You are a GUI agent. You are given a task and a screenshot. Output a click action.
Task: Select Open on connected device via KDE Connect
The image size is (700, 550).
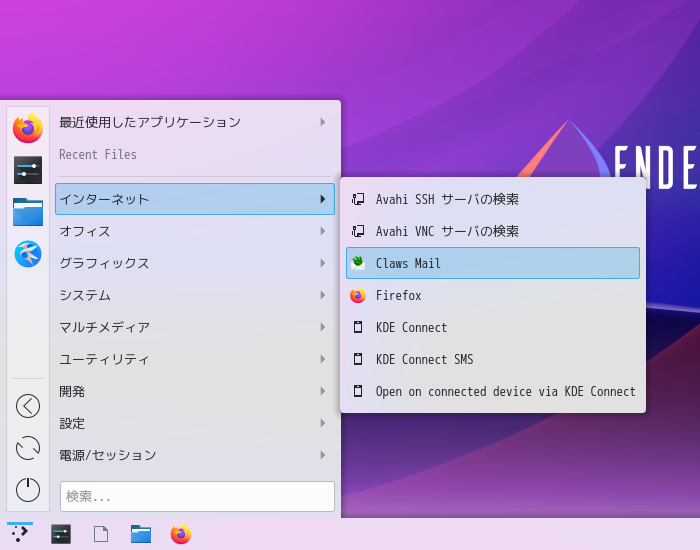493,392
